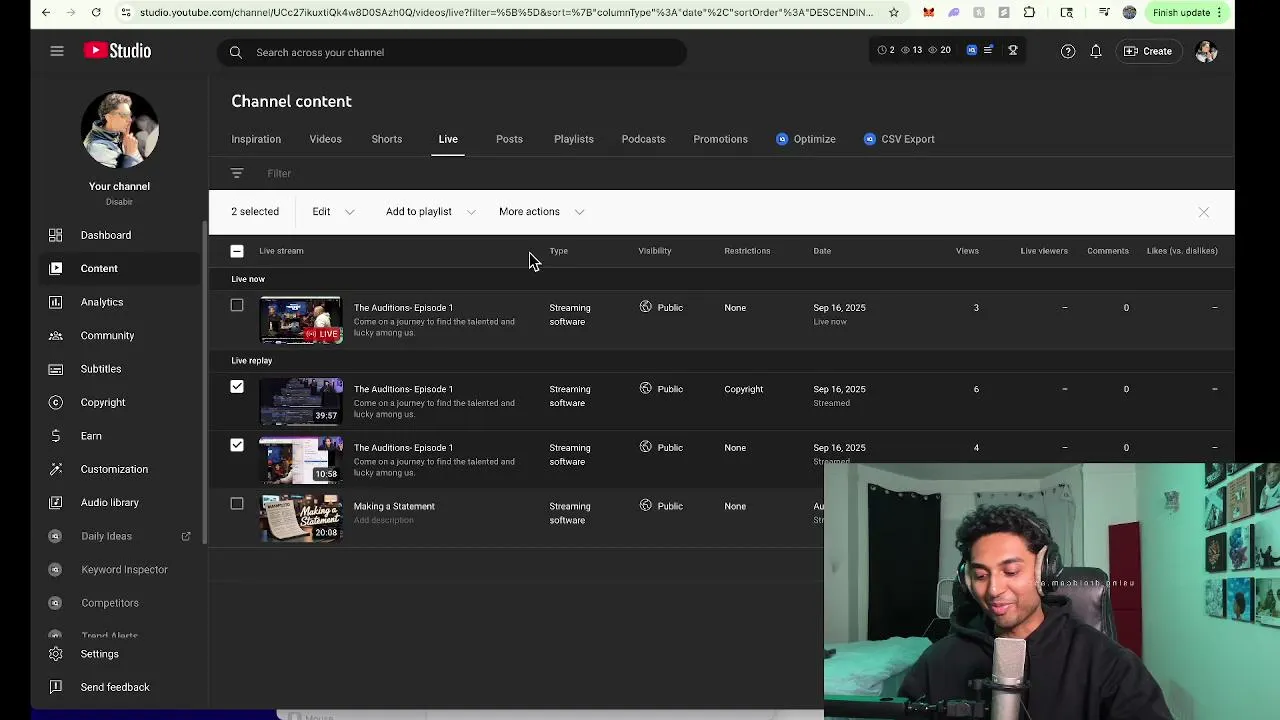
Task: Click the filter lines icon
Action: 237,173
